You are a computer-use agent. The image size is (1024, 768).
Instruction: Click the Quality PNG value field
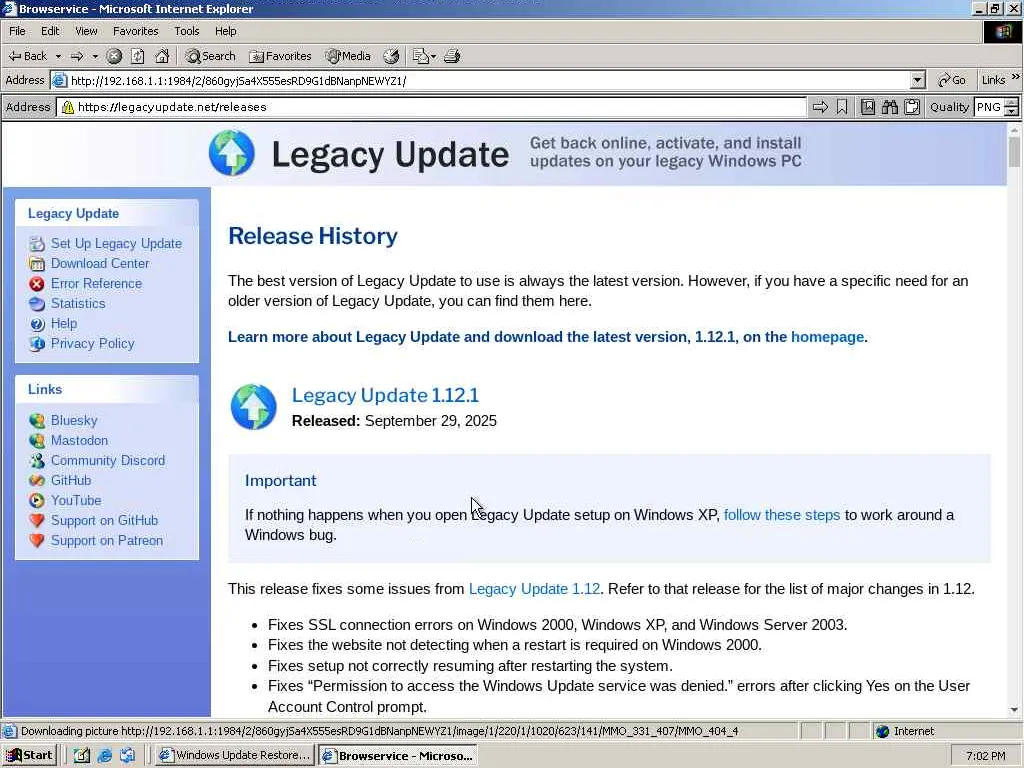pos(988,107)
